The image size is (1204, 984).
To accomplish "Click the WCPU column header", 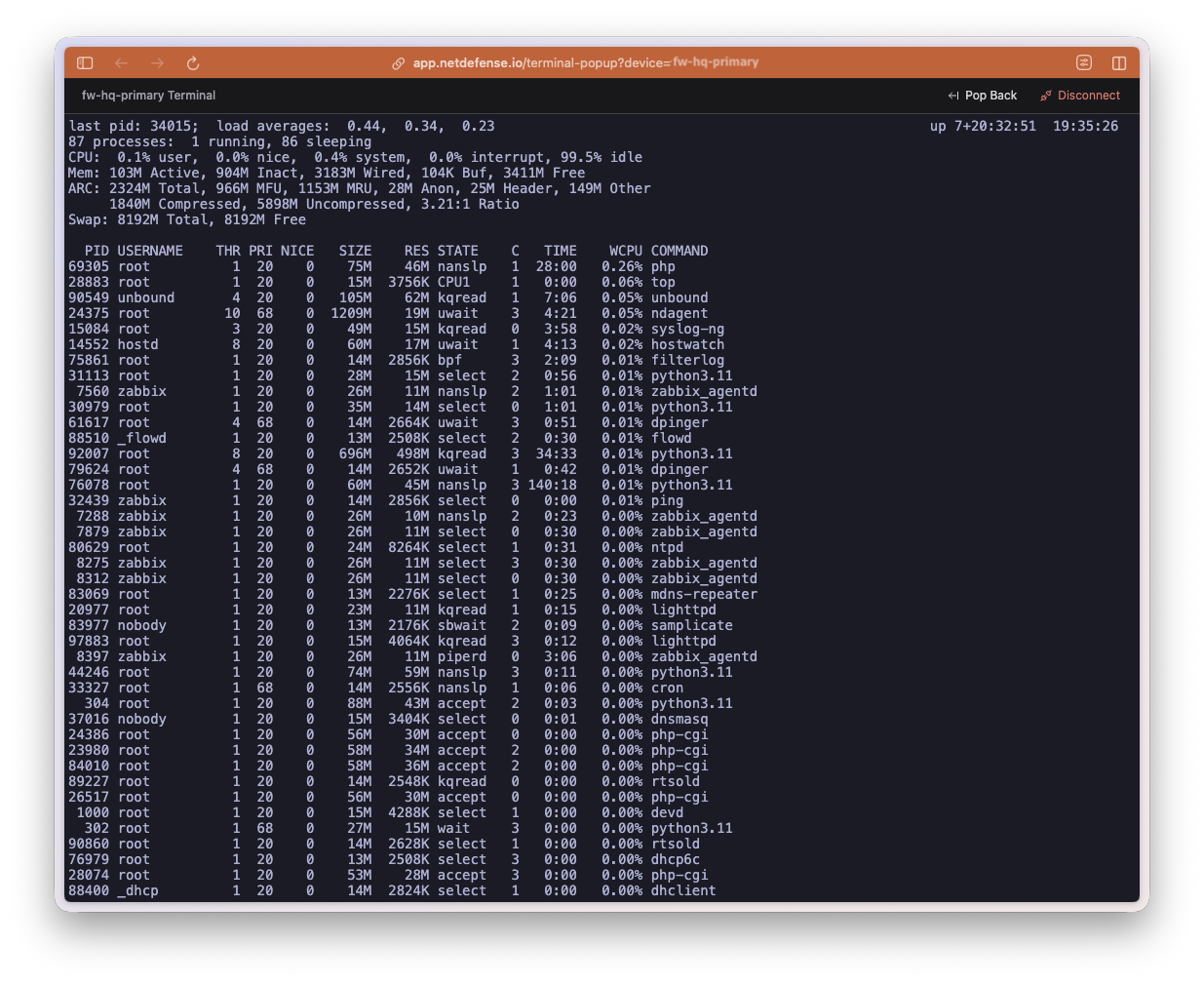I will pos(625,251).
